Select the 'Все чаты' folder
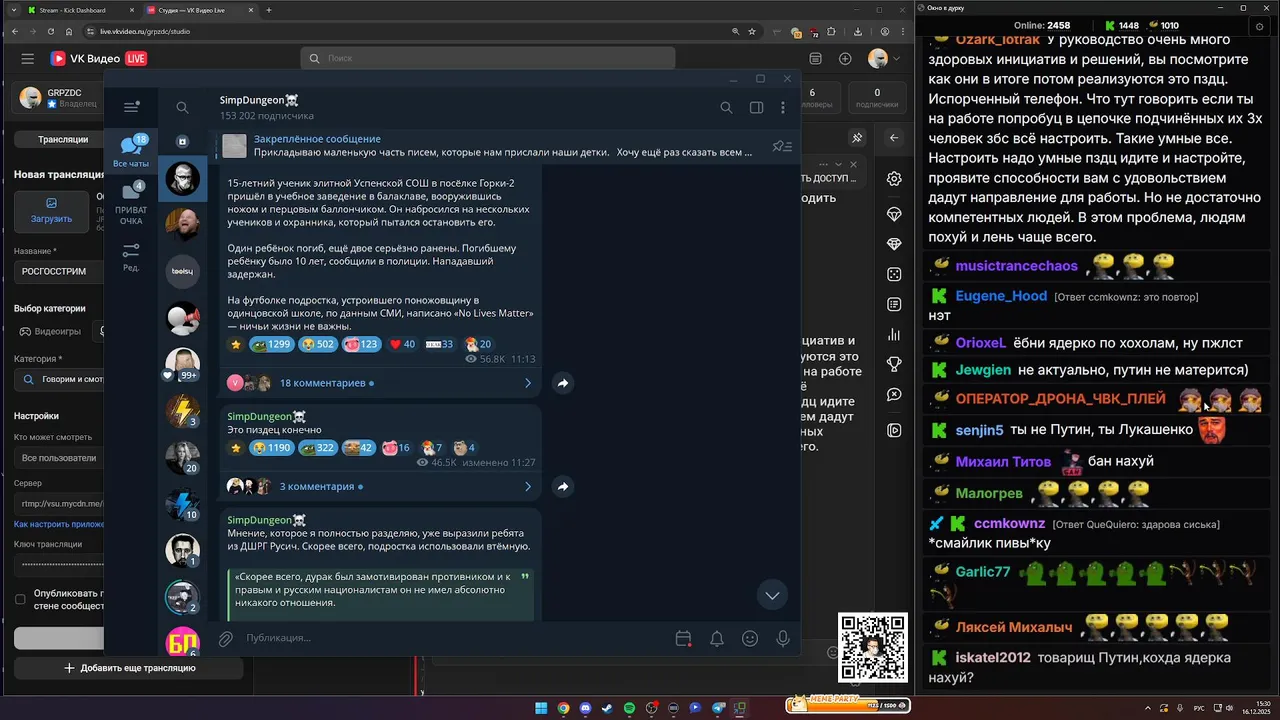 coord(131,152)
